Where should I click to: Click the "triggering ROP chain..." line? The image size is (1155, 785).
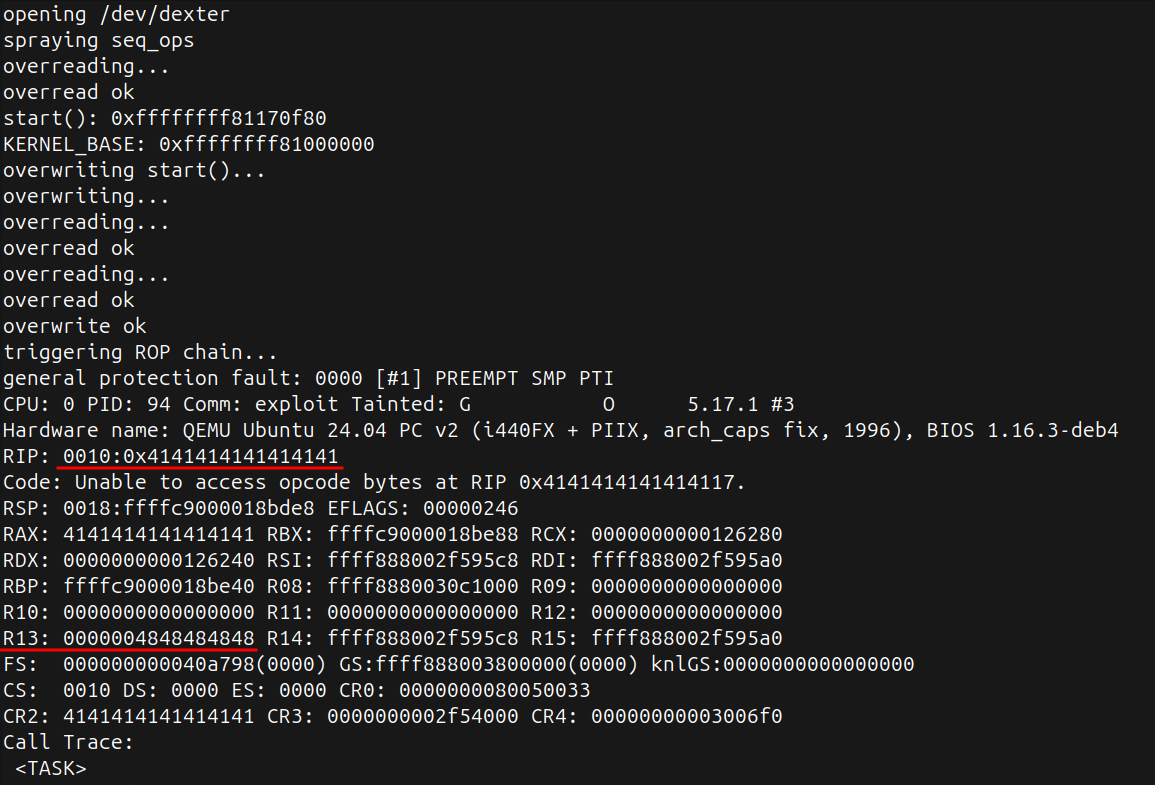(x=140, y=352)
